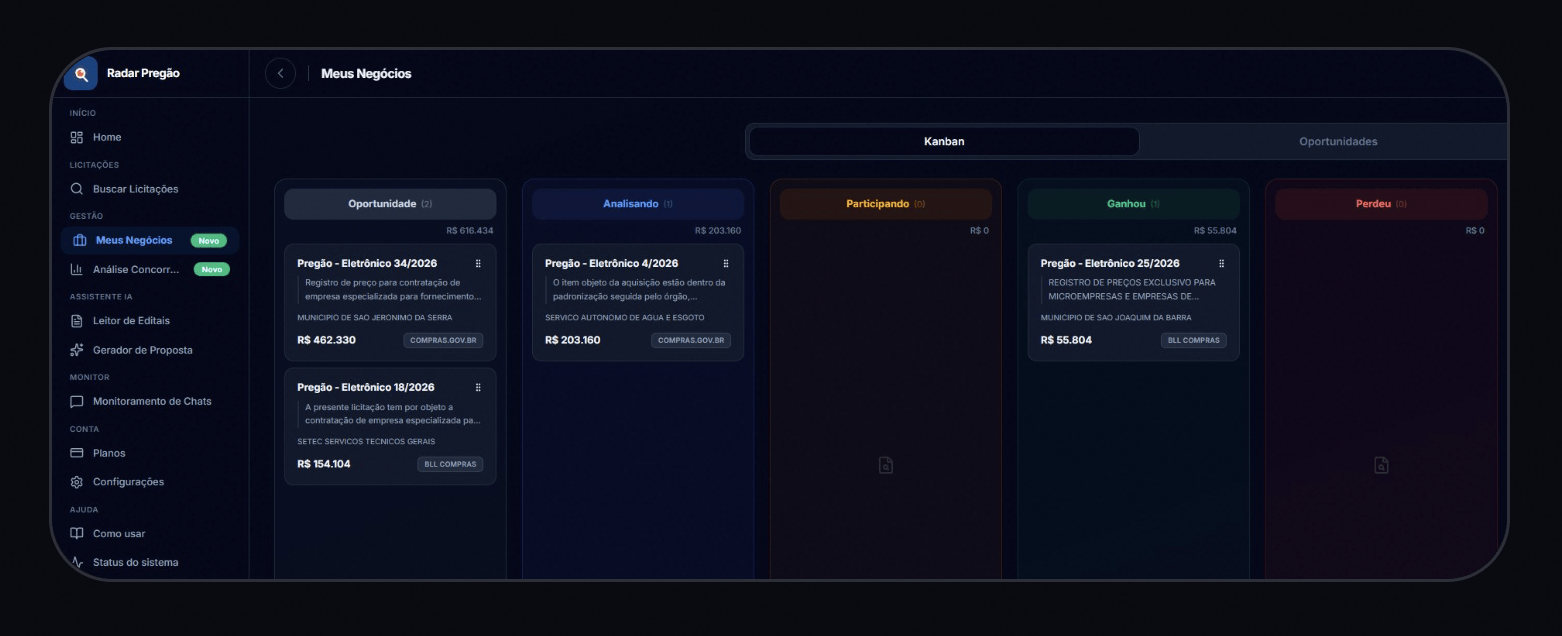Open the drag handle on Pregão Eletrônico 34/2026

[x=478, y=264]
